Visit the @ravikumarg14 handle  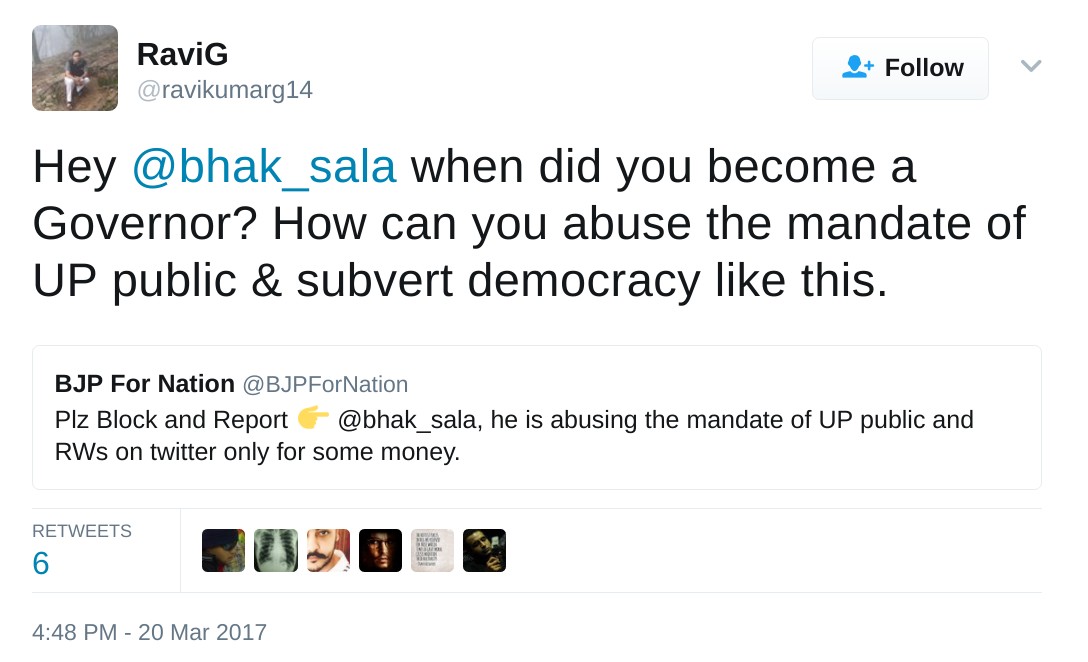pos(225,90)
